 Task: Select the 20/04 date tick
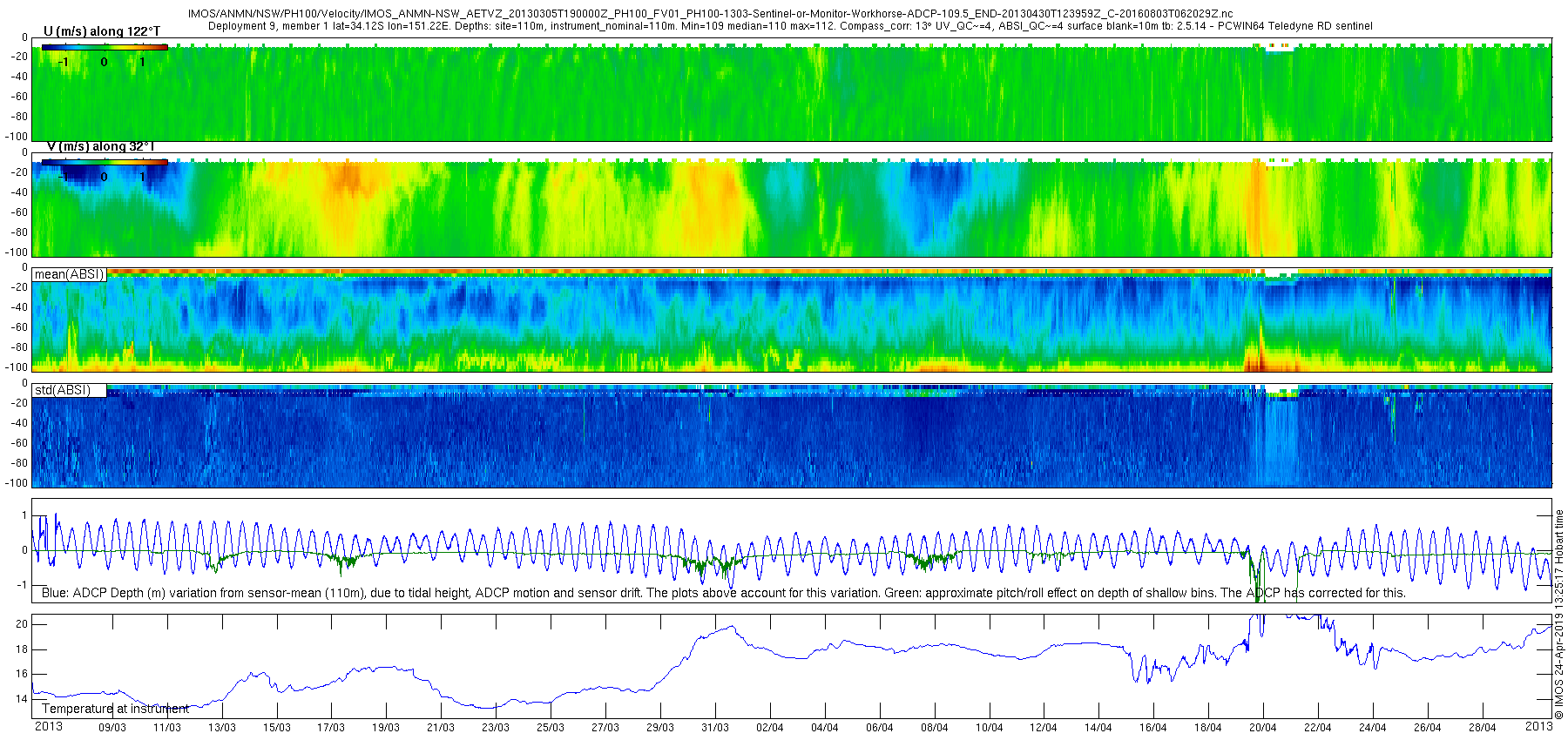click(1263, 728)
